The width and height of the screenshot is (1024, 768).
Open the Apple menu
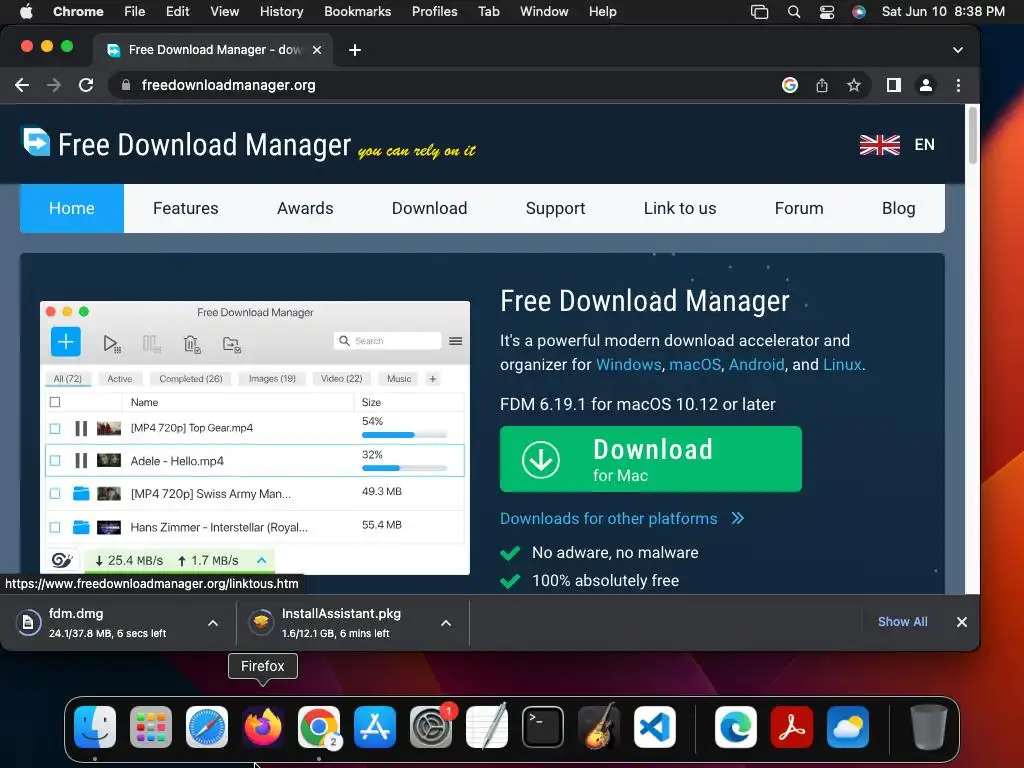[26, 12]
